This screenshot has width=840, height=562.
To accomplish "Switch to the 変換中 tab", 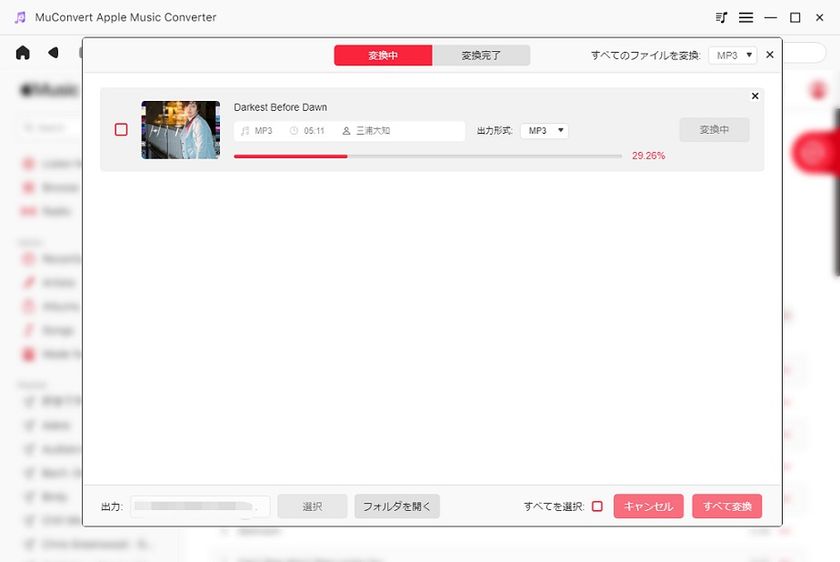I will pyautogui.click(x=383, y=55).
